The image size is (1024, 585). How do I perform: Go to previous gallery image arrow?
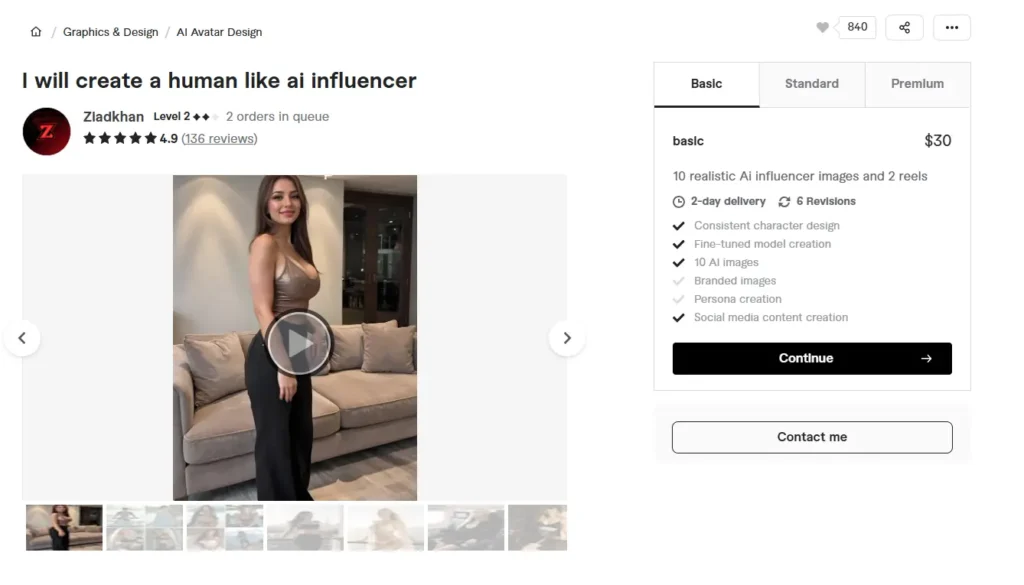[22, 338]
